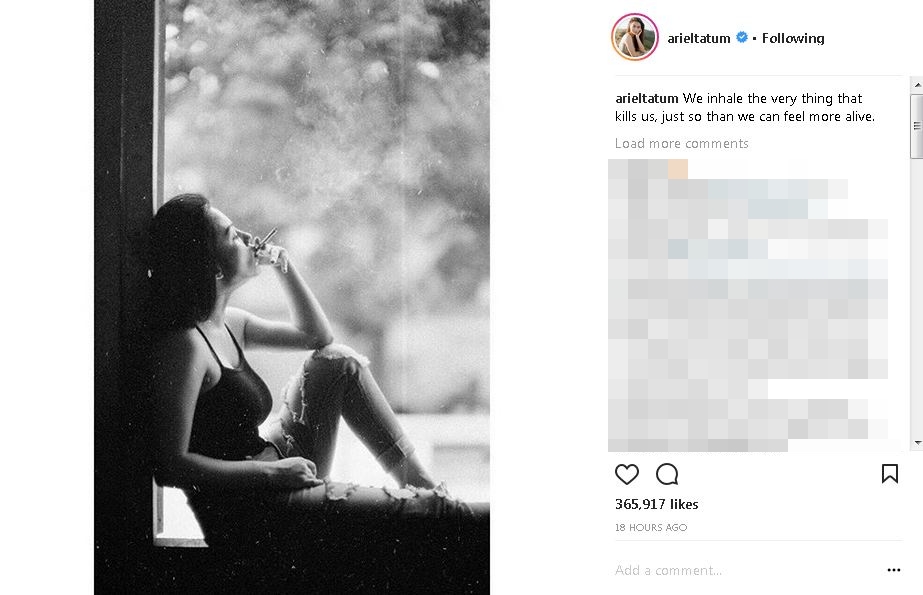Click the Add a comment input field
Screen dimensions: 923x595
(x=669, y=570)
